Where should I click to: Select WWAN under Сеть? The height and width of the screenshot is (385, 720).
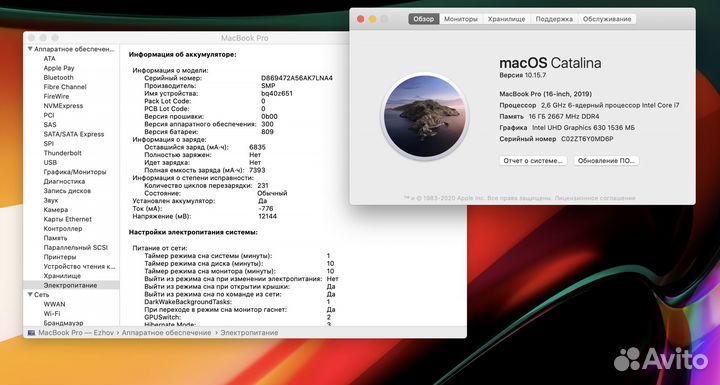pos(54,304)
